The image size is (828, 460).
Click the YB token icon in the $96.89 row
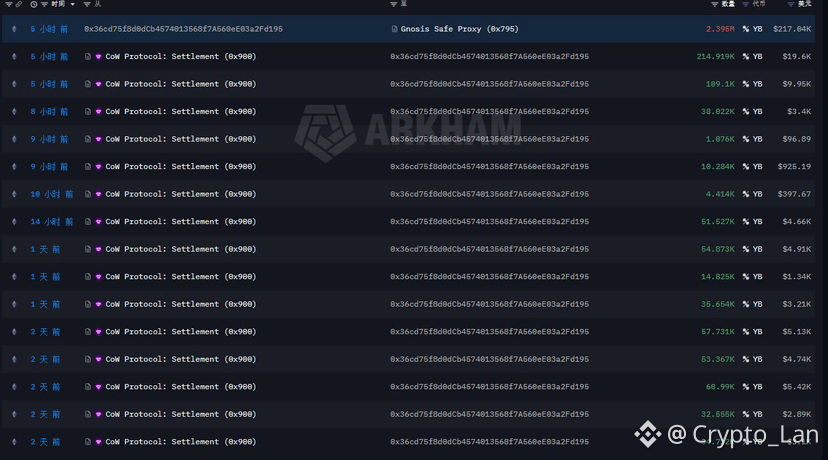point(746,139)
